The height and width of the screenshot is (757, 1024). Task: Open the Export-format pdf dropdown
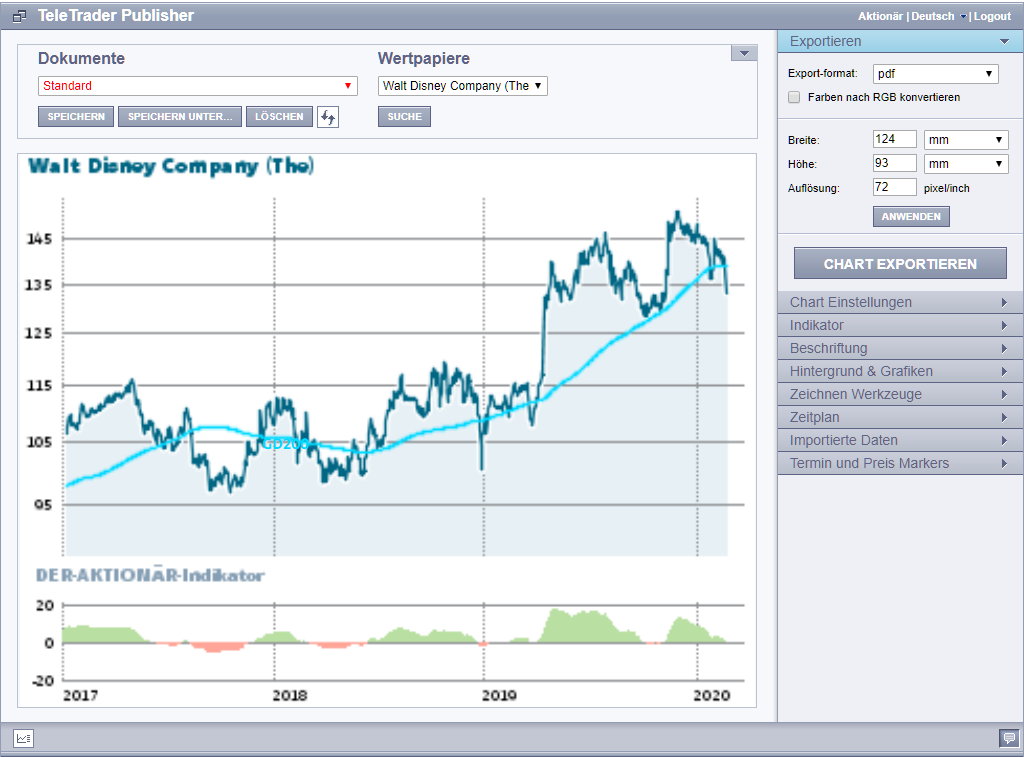point(936,74)
